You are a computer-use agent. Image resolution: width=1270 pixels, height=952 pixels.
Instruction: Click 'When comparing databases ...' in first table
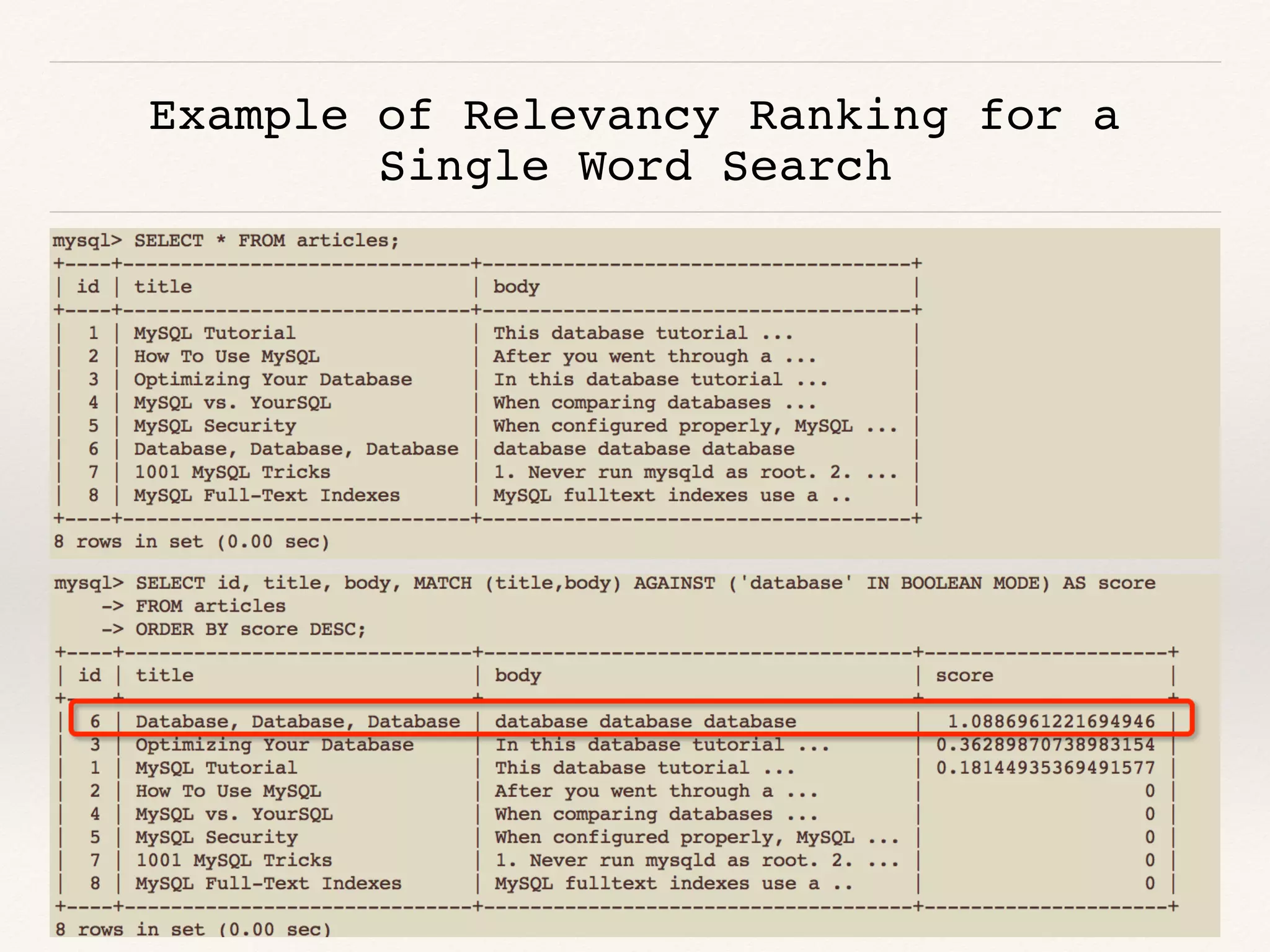tap(654, 403)
